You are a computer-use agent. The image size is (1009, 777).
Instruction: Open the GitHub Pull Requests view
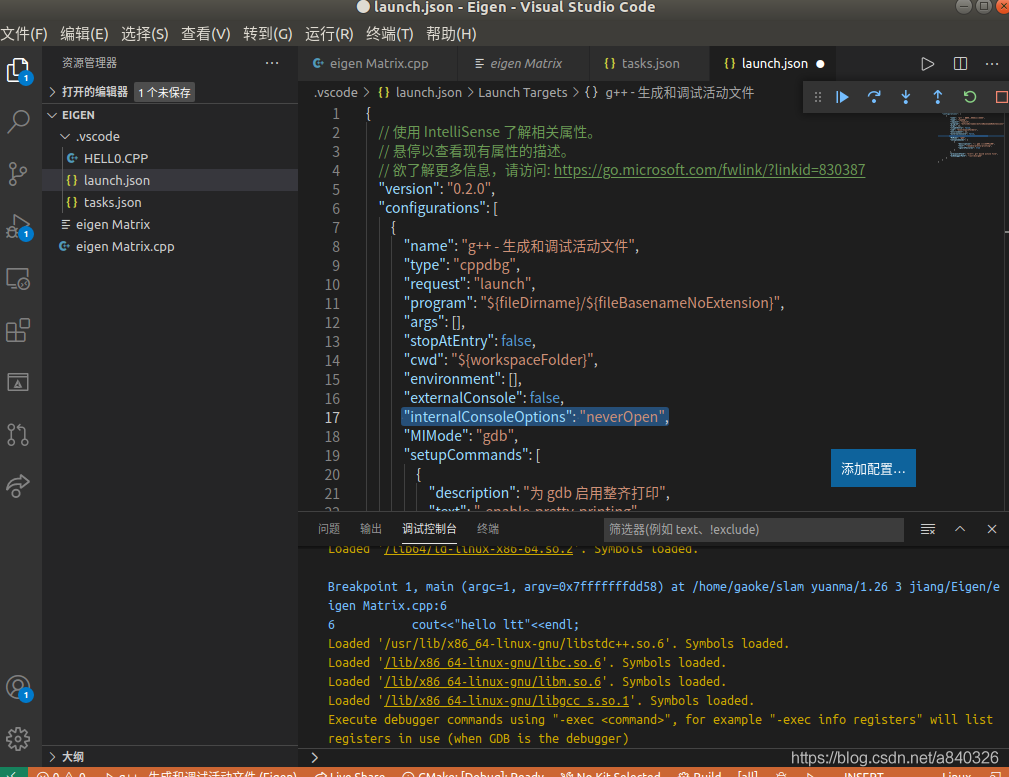click(x=18, y=435)
